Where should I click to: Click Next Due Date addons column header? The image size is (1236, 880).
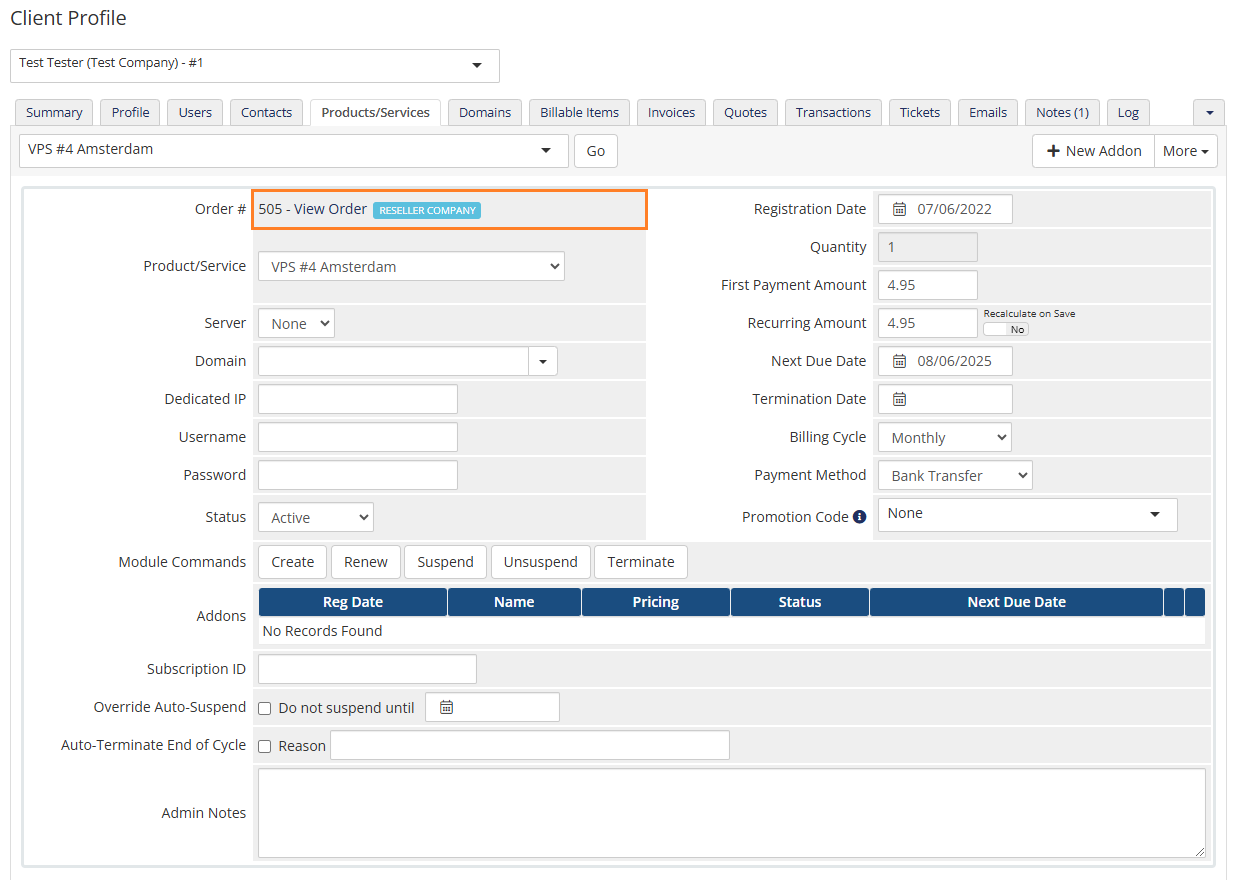(x=1017, y=602)
